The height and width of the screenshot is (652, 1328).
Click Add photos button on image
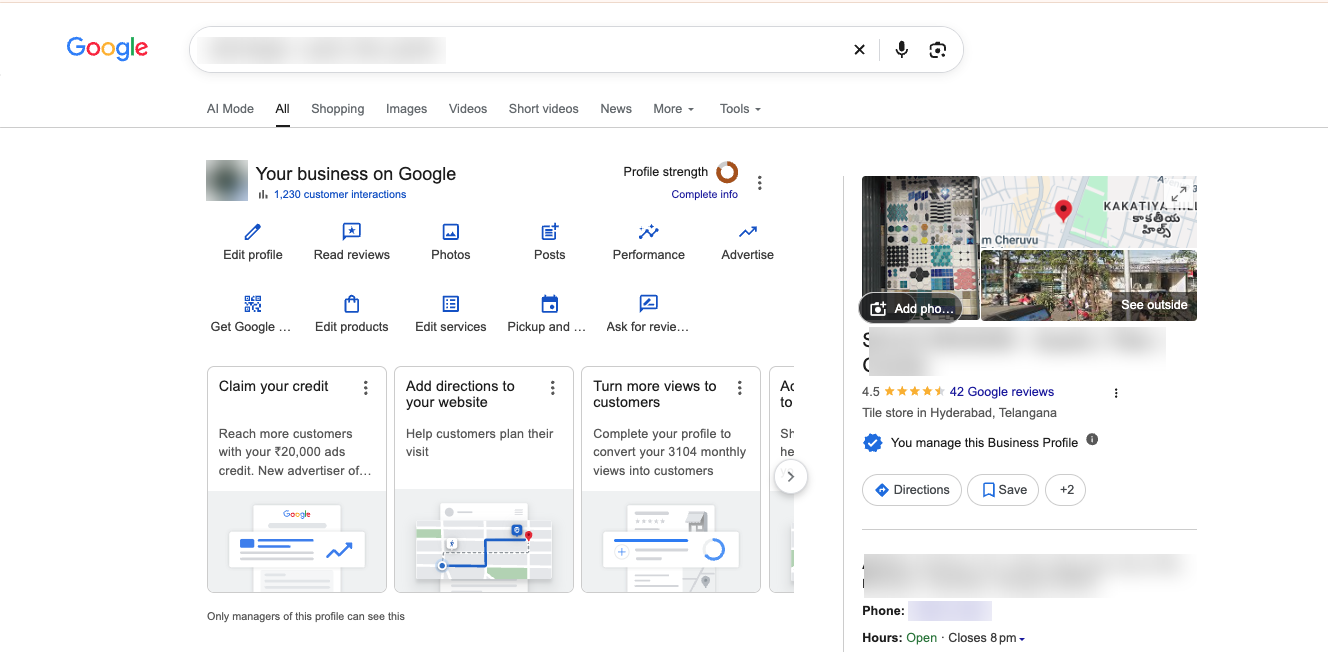[910, 308]
